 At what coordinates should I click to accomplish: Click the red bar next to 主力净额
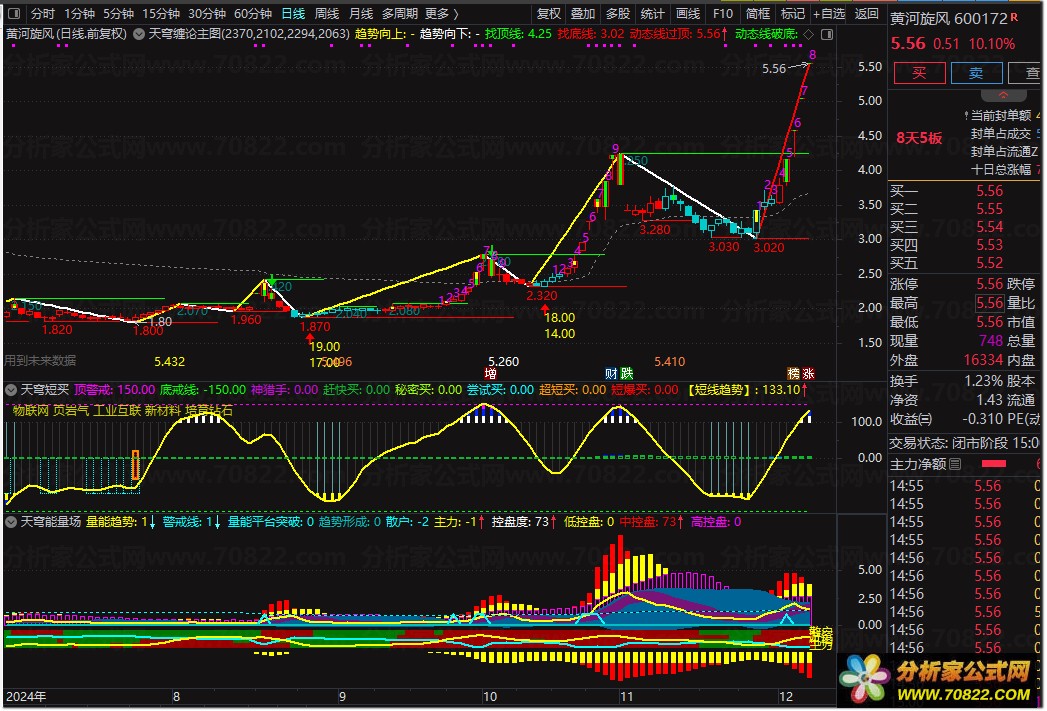click(993, 464)
